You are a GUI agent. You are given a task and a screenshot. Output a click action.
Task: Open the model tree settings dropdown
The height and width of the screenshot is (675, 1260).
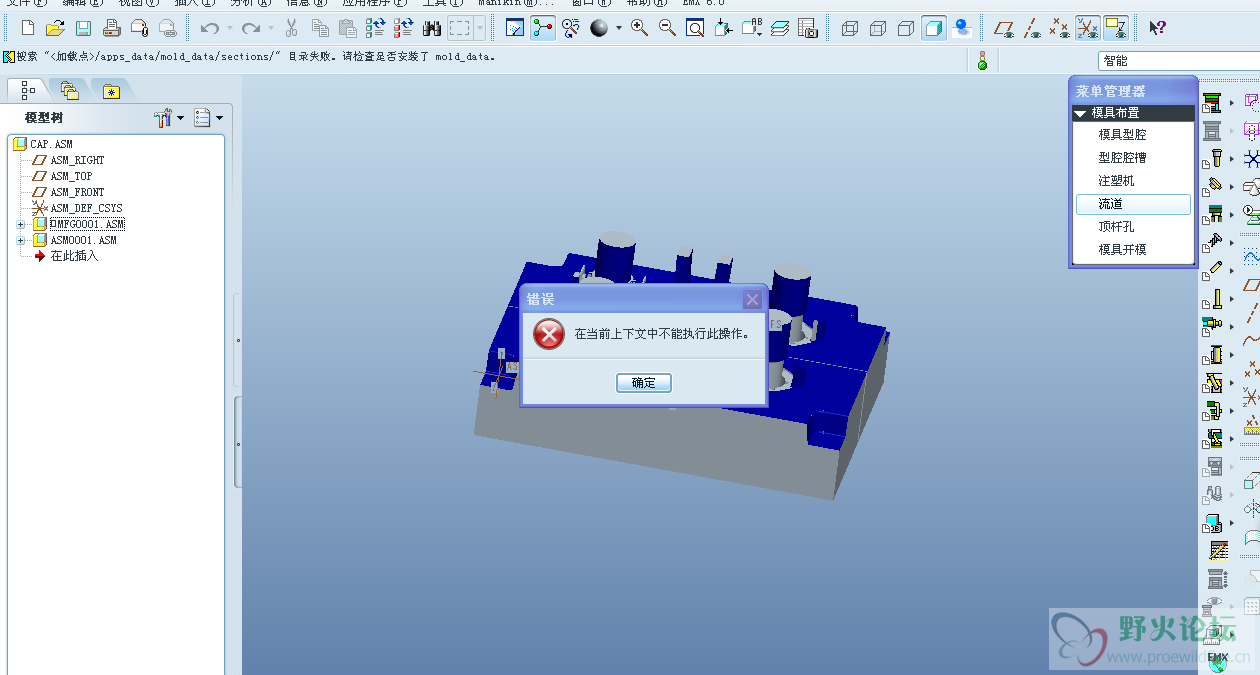[x=169, y=118]
